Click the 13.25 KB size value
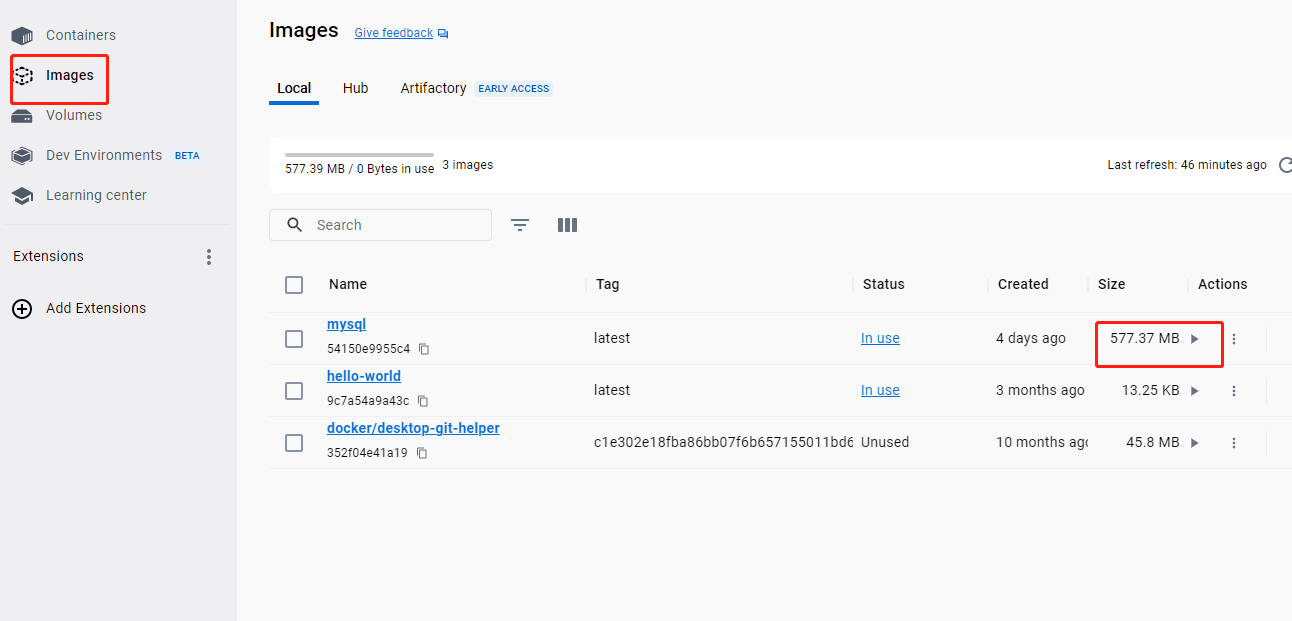Screen dimensions: 1292x621 [1151, 391]
